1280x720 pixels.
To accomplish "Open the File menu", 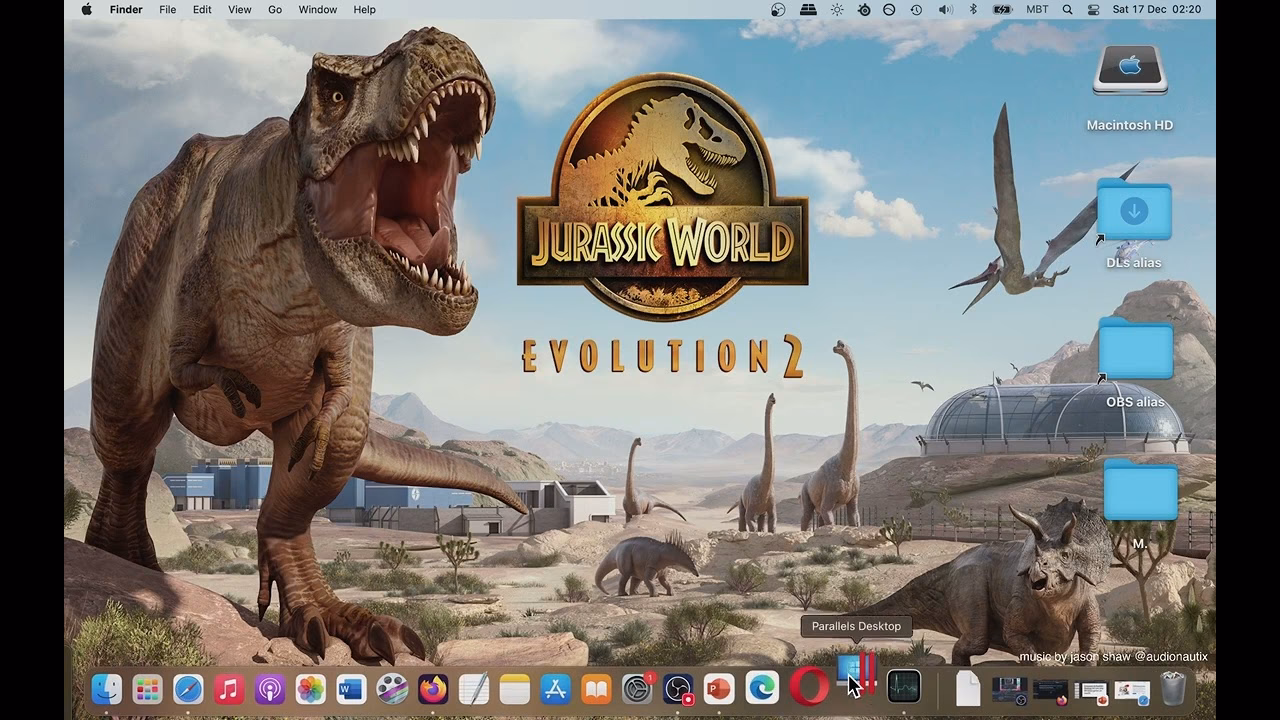I will (168, 9).
